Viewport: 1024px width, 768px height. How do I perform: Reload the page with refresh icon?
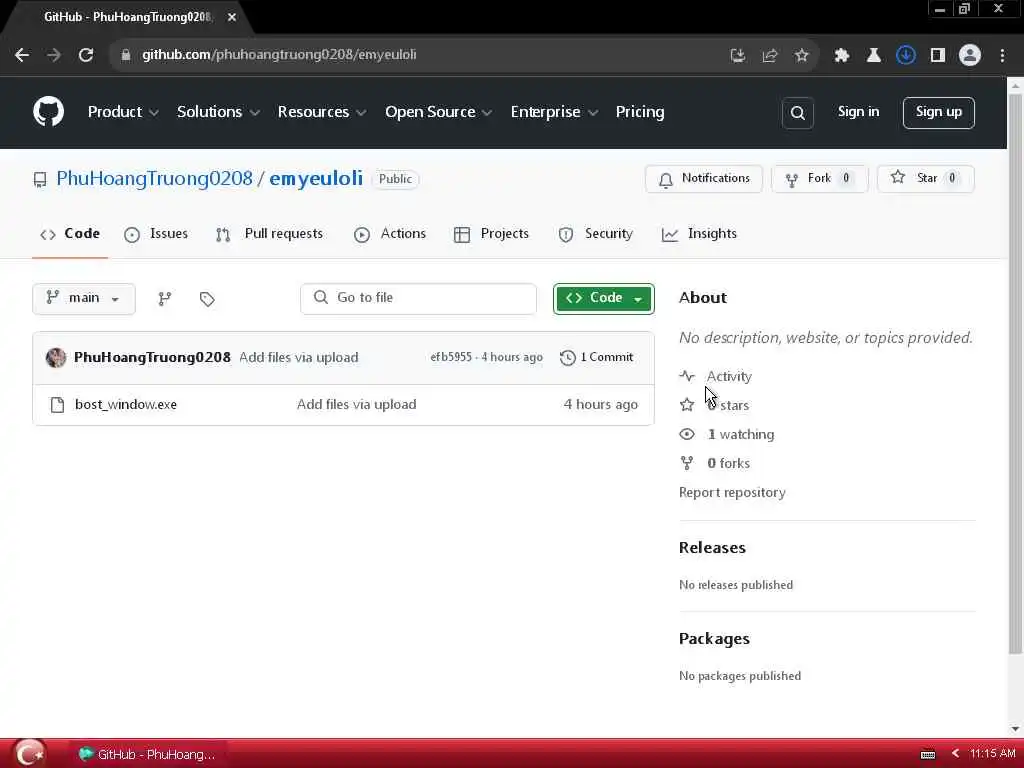point(86,55)
